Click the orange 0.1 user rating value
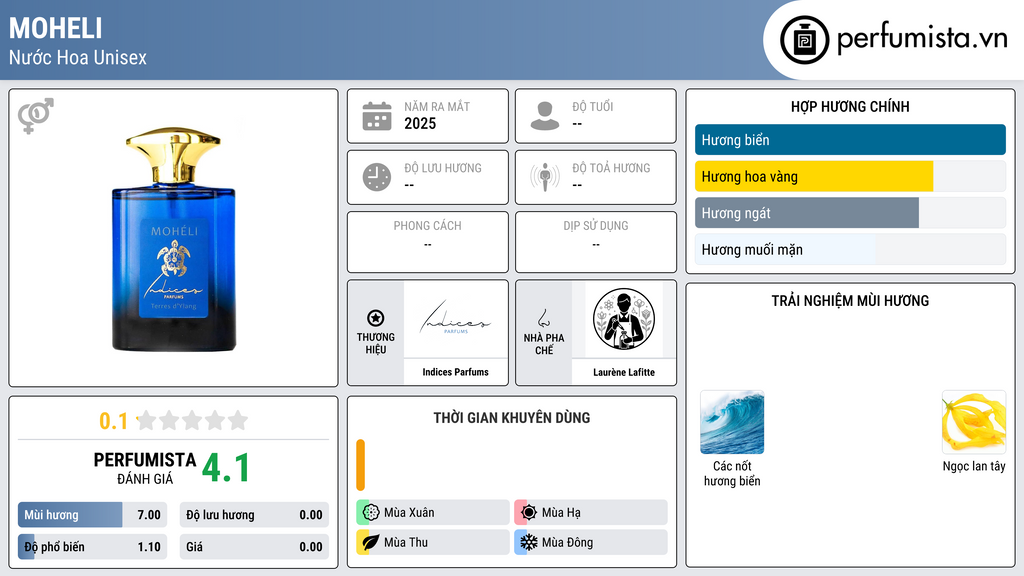The image size is (1024, 576). [x=113, y=421]
